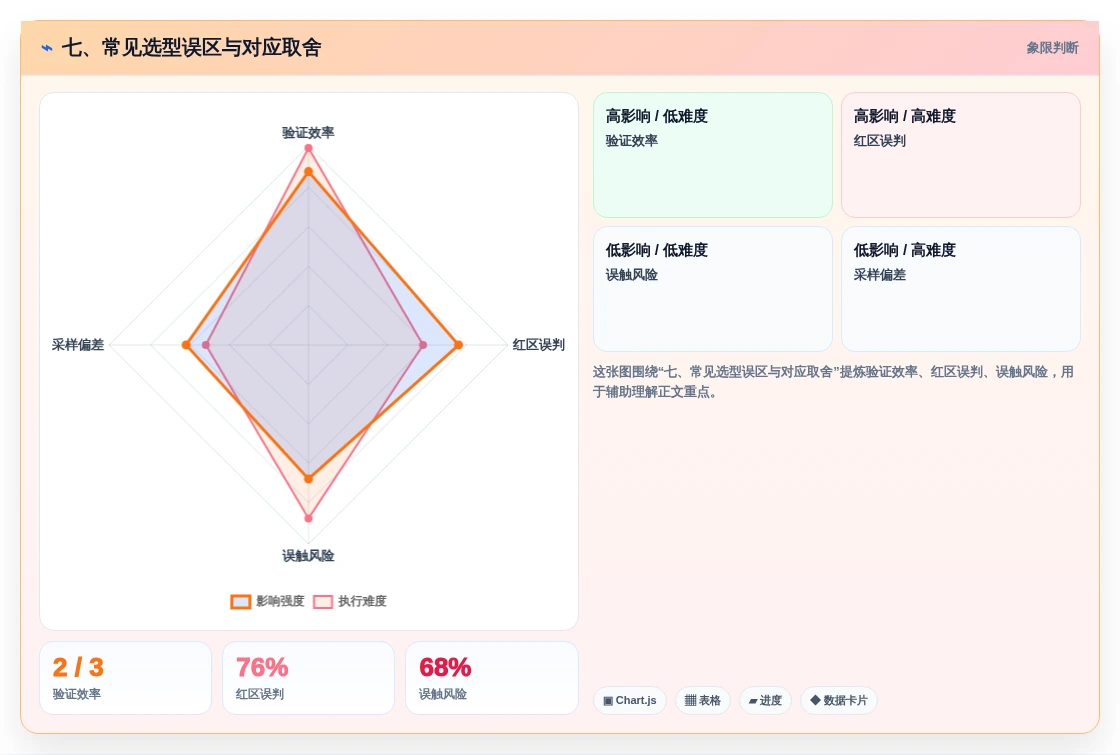
Task: Open the 低影响 / 低难度 quadrant card
Action: coord(713,289)
